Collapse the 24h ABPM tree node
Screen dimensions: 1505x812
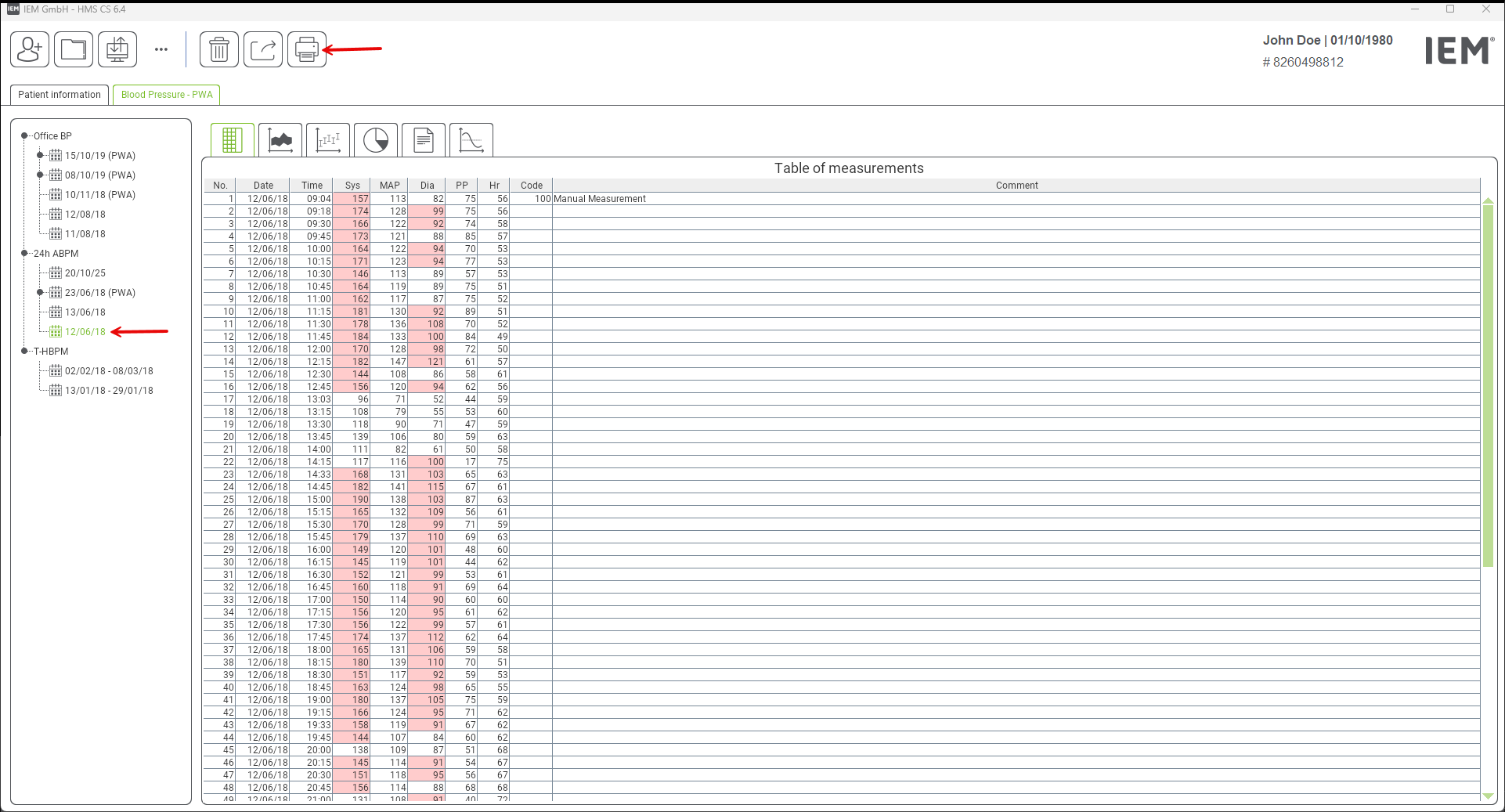pyautogui.click(x=24, y=254)
